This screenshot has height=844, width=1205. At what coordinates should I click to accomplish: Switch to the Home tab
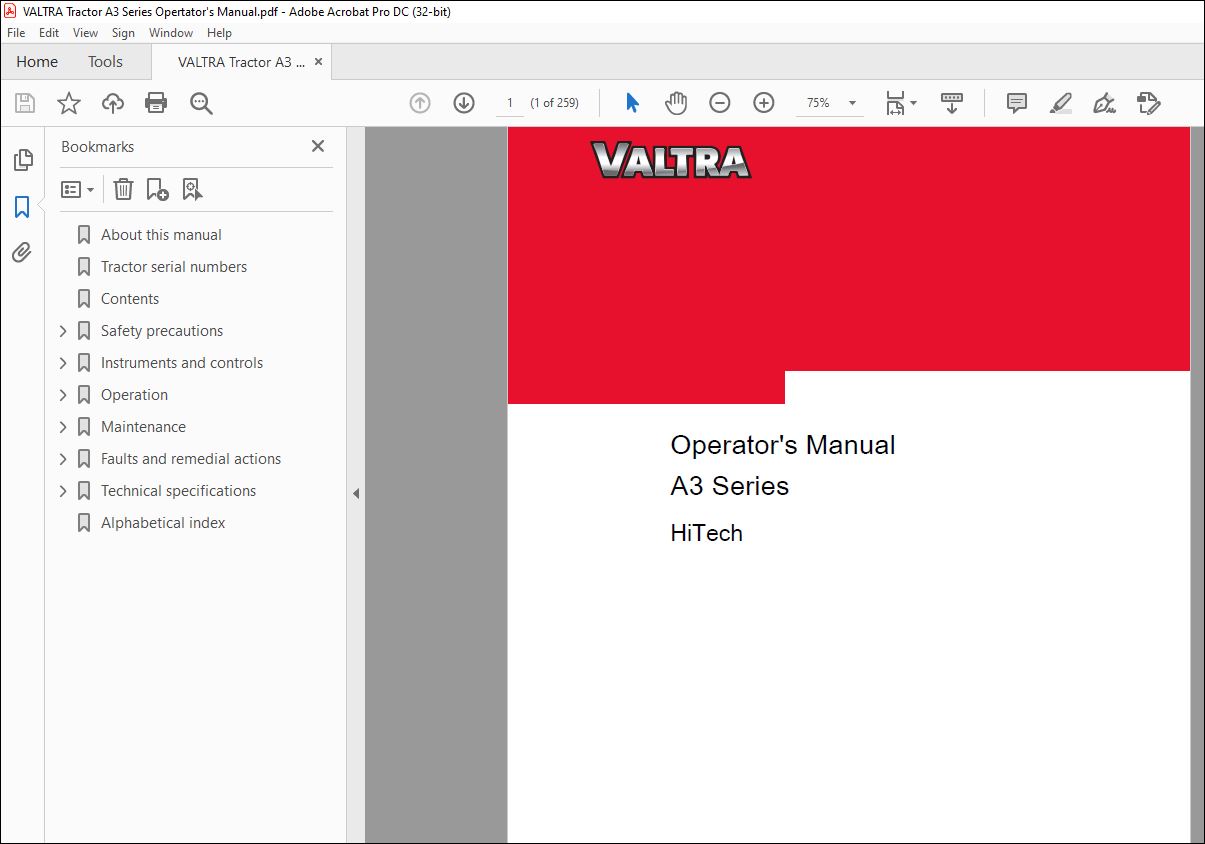37,62
